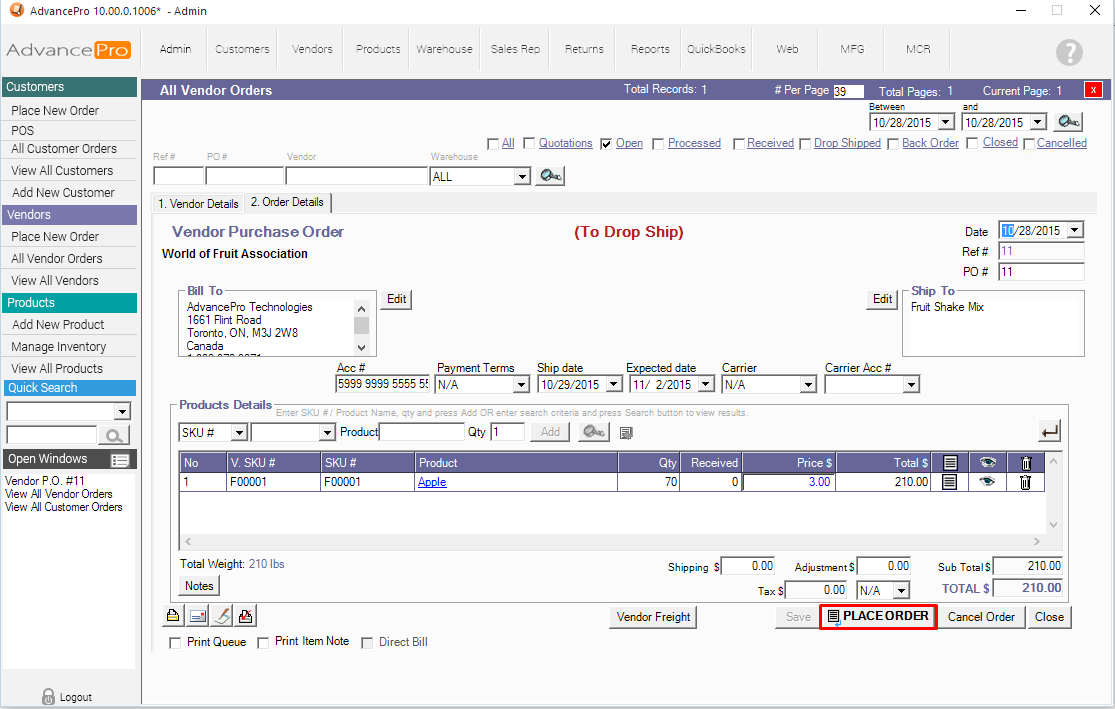This screenshot has width=1115, height=709.
Task: Open the Warehouse ALL dropdown
Action: [x=521, y=177]
